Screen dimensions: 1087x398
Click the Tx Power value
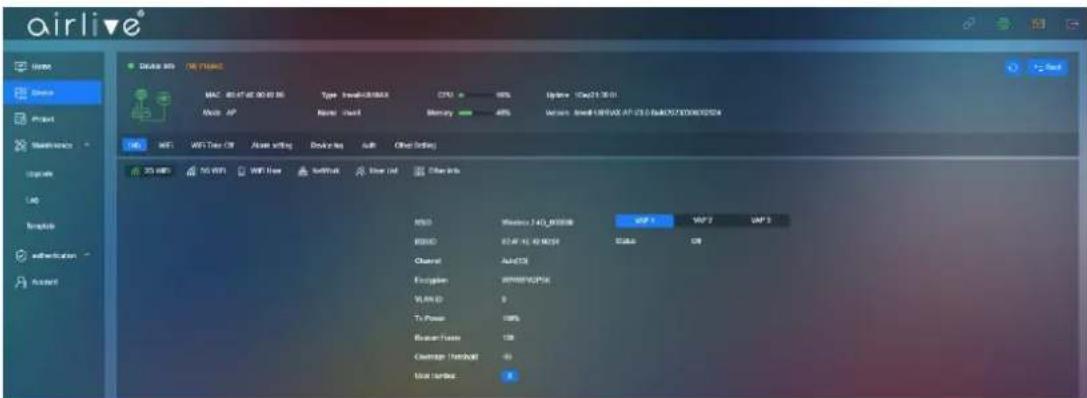tap(510, 318)
